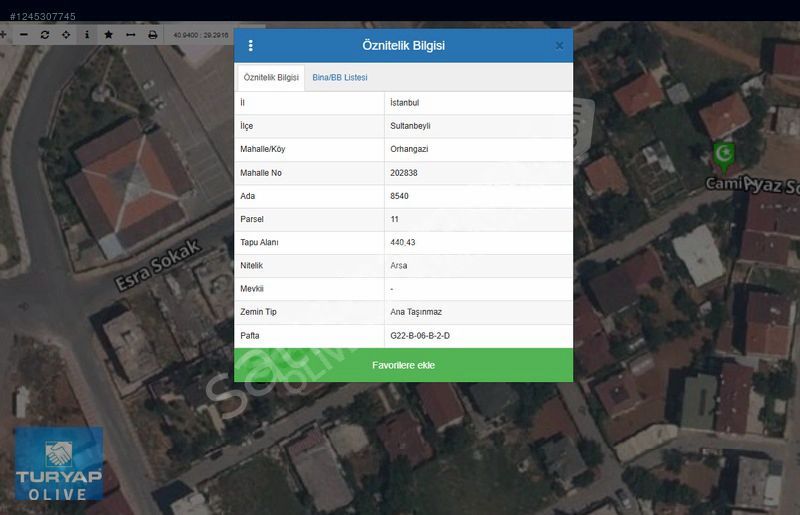Click the coordinates display in toolbar
Image resolution: width=800 pixels, height=515 pixels.
[x=200, y=34]
